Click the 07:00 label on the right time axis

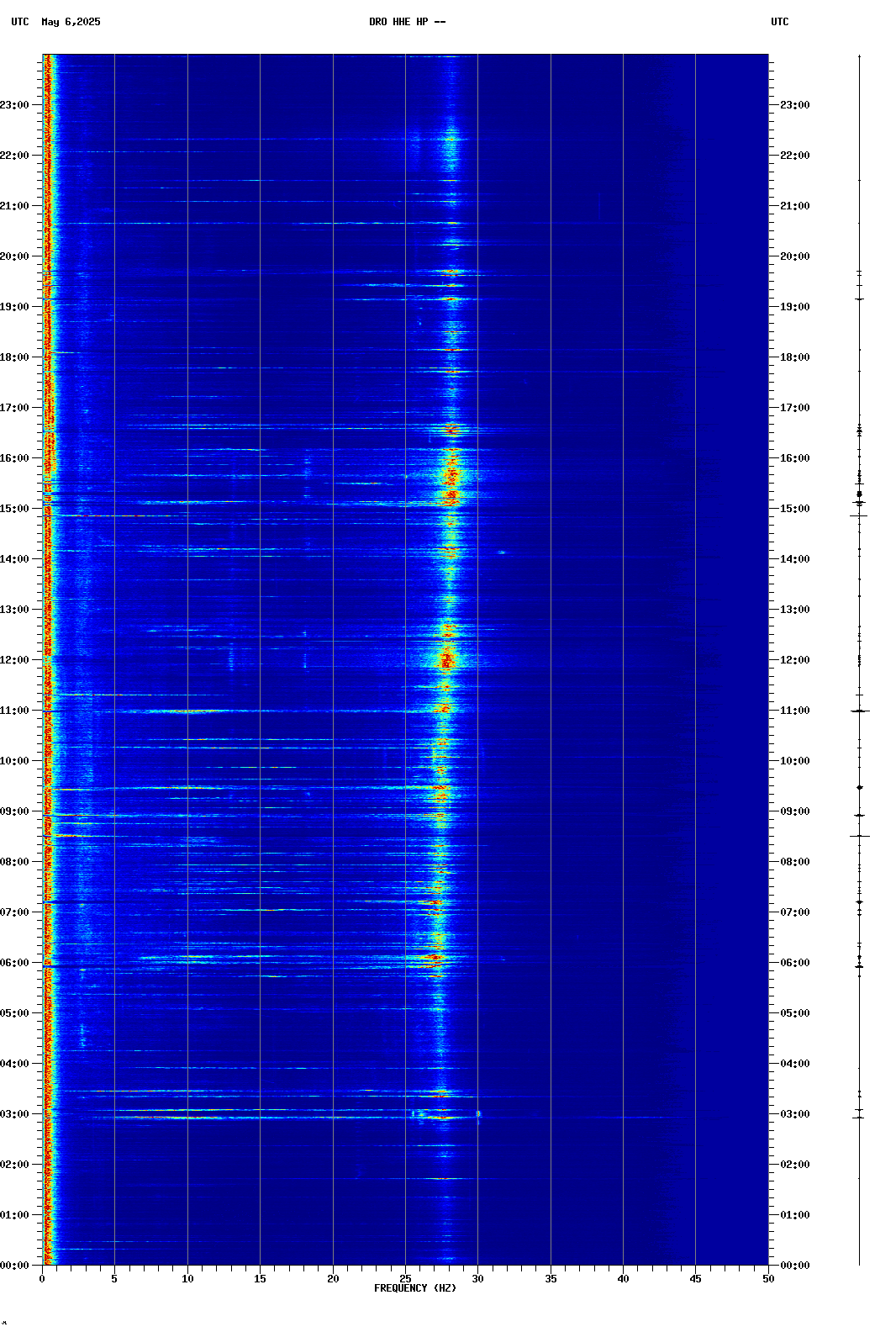click(x=795, y=912)
